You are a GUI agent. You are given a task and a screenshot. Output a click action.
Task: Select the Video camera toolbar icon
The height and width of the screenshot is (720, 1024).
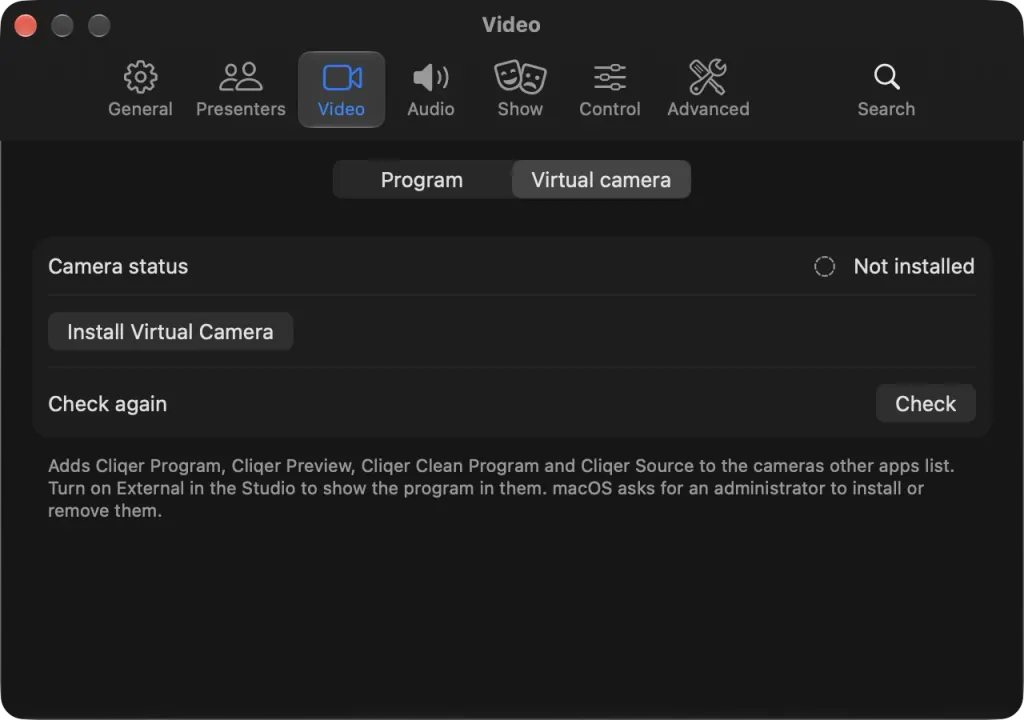[342, 90]
